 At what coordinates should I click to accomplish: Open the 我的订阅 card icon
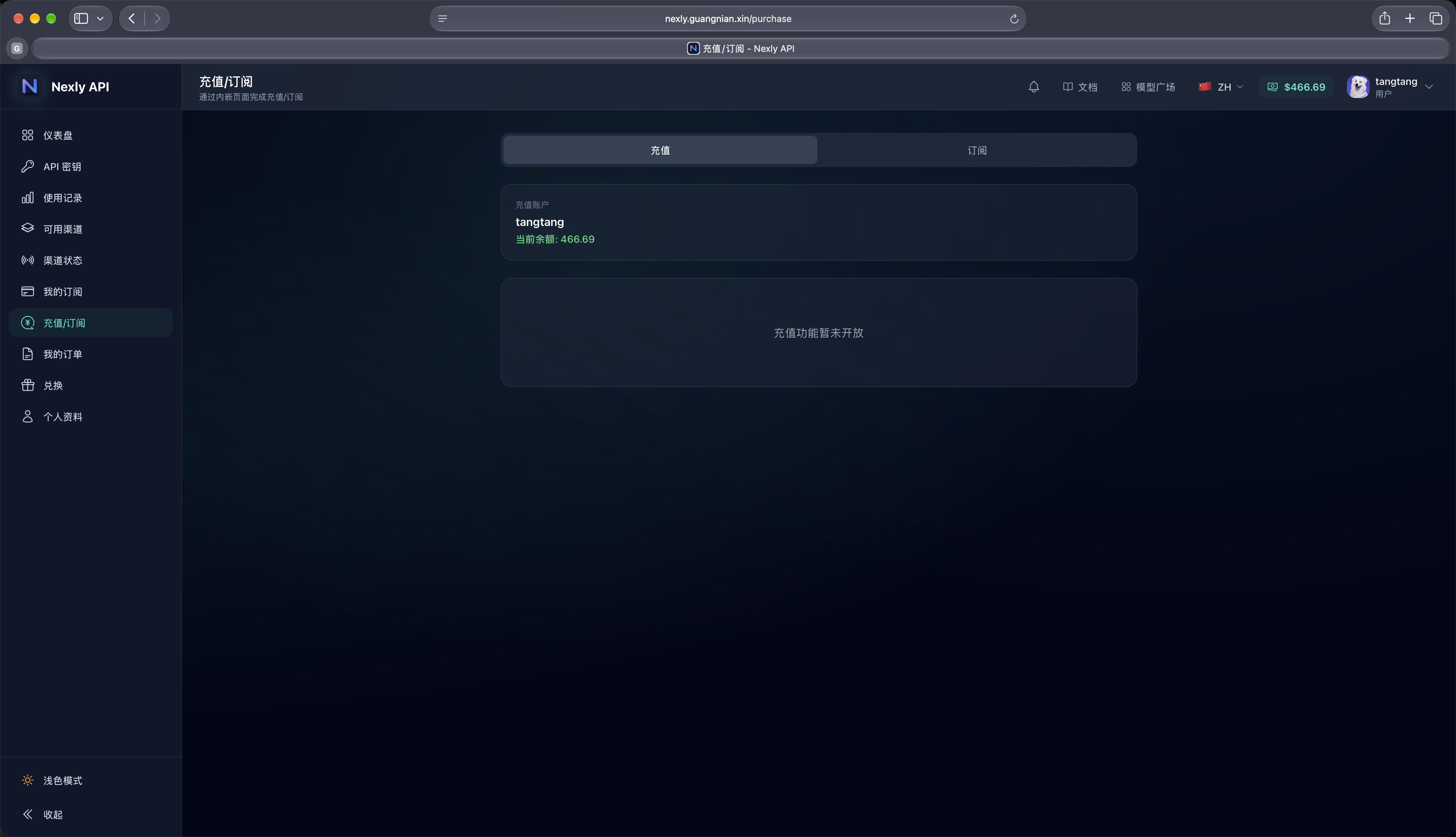(x=28, y=291)
